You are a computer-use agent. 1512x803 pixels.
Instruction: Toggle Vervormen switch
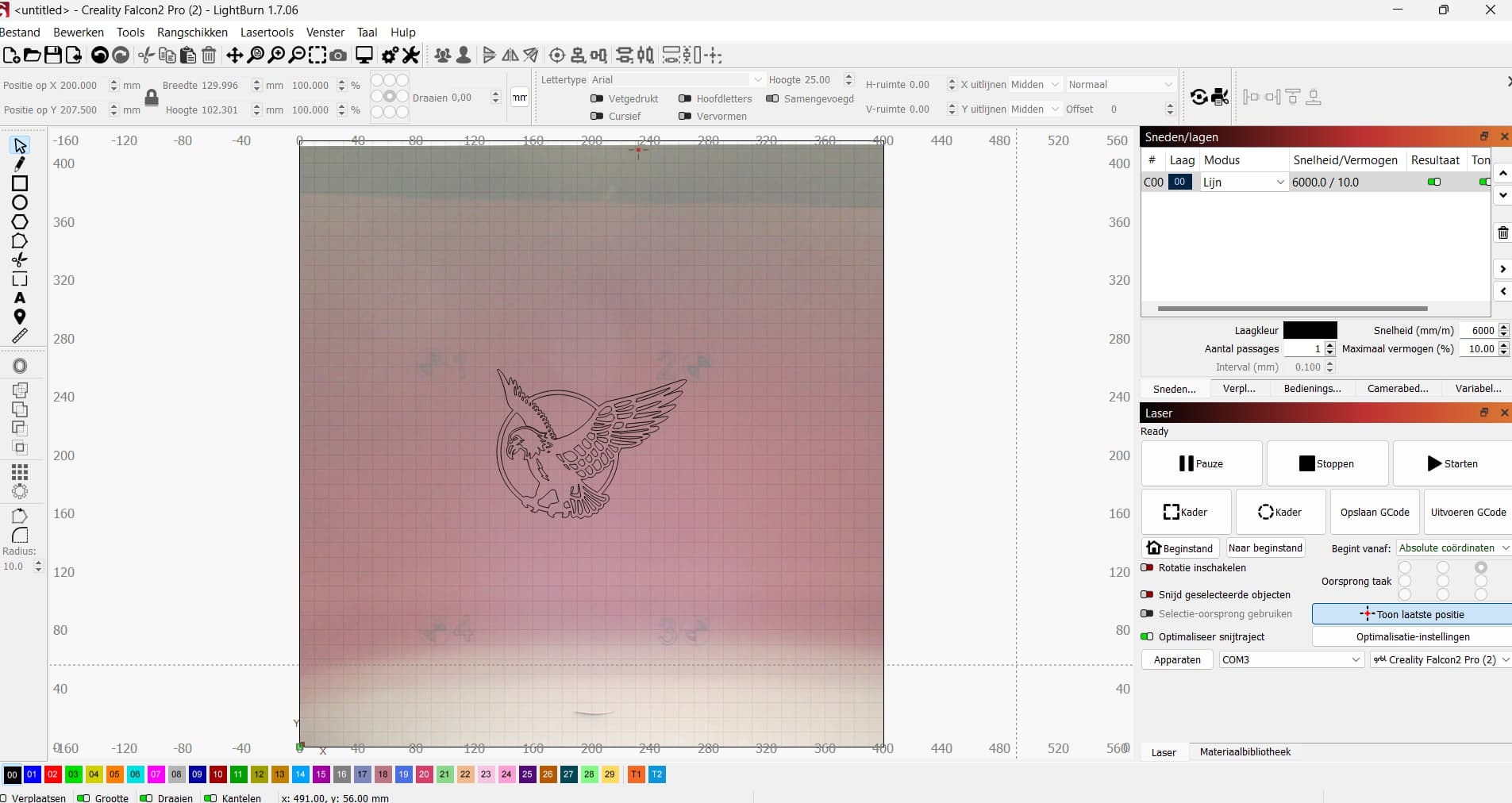(x=685, y=116)
